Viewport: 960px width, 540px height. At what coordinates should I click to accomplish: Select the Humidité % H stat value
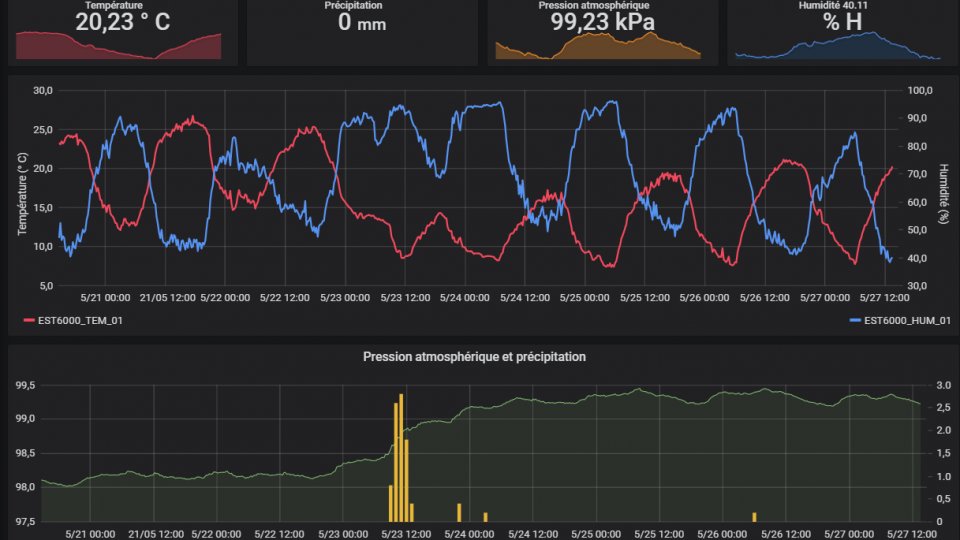click(x=842, y=22)
